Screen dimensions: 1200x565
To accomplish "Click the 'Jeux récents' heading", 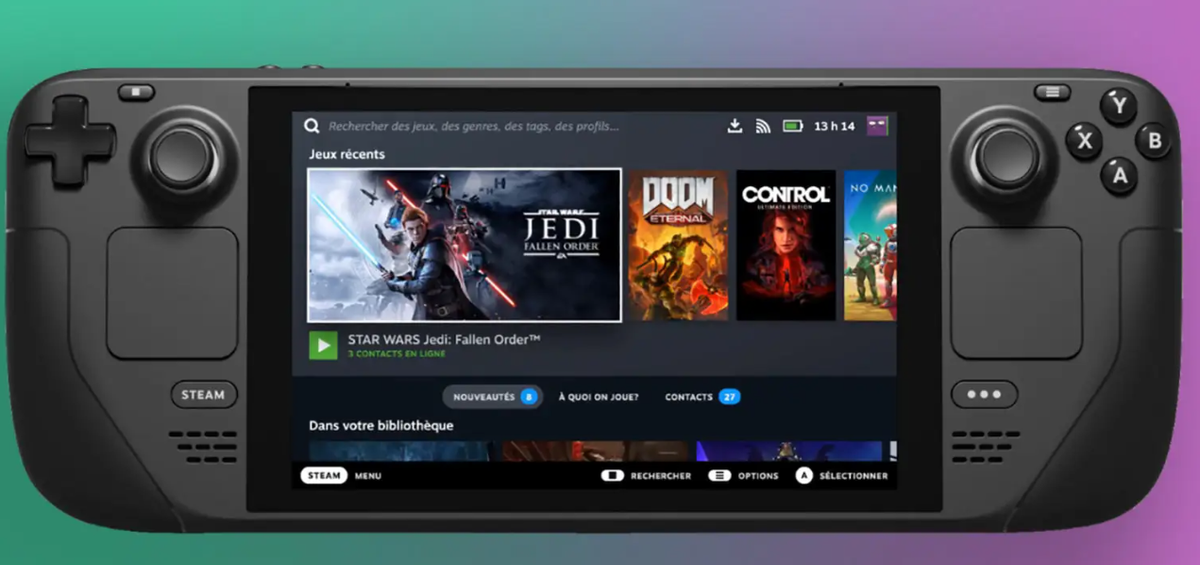I will (x=347, y=154).
